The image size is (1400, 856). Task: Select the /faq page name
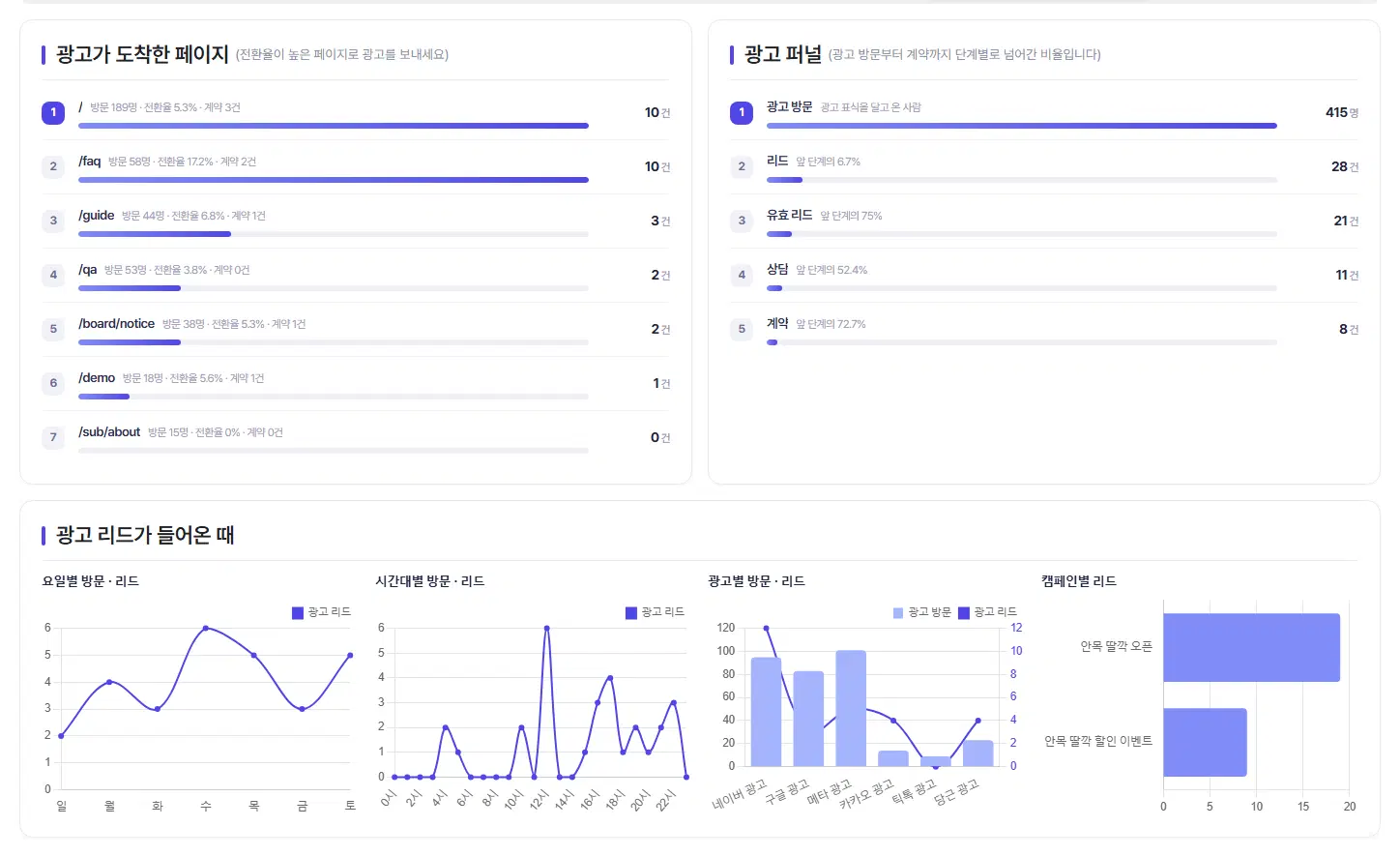[90, 162]
